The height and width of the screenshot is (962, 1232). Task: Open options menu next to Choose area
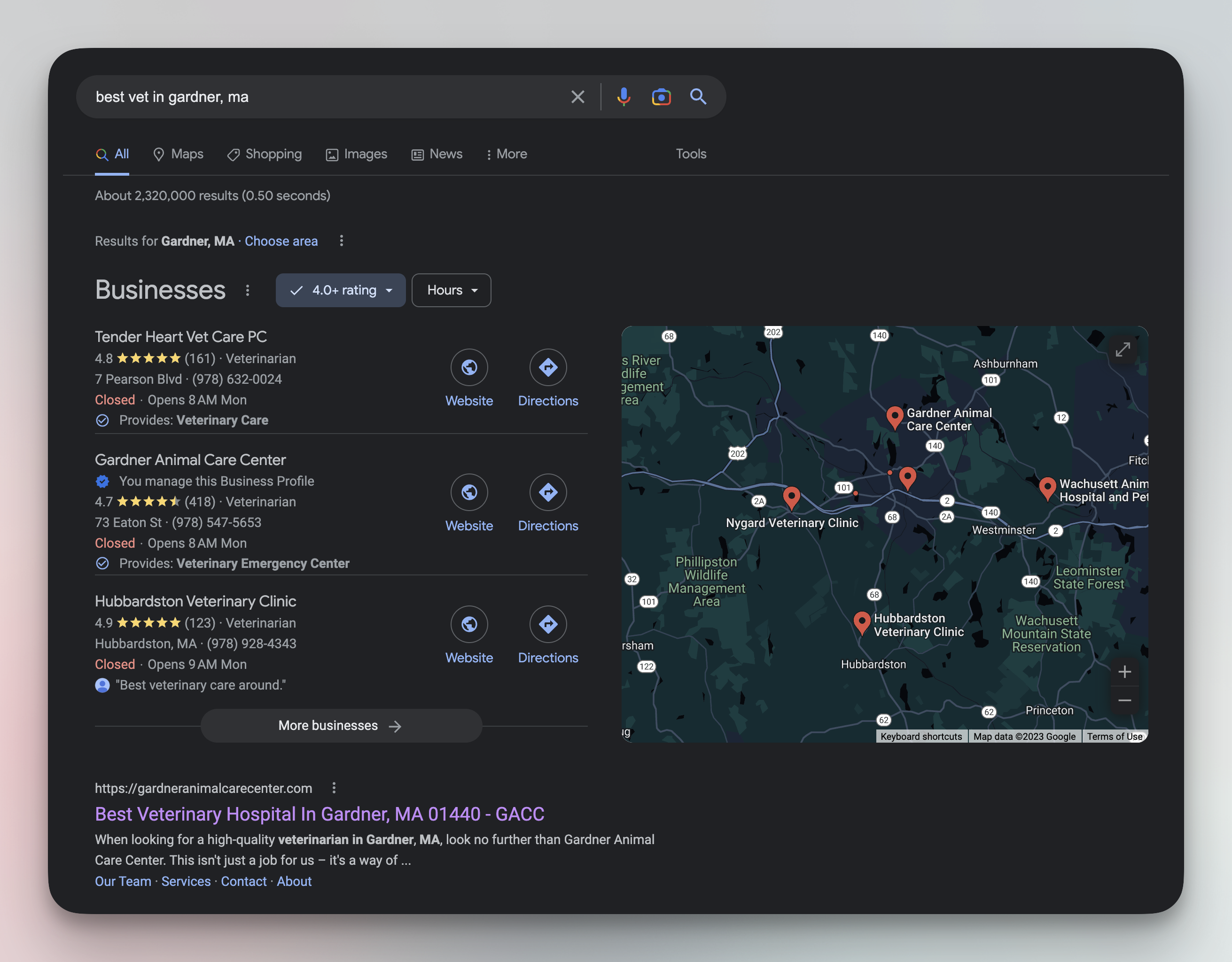[341, 241]
